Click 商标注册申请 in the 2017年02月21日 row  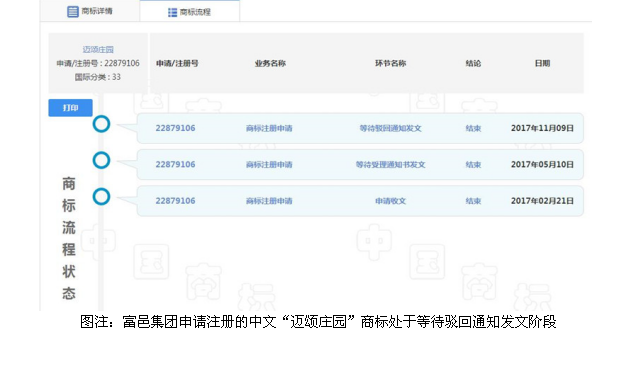(x=269, y=201)
